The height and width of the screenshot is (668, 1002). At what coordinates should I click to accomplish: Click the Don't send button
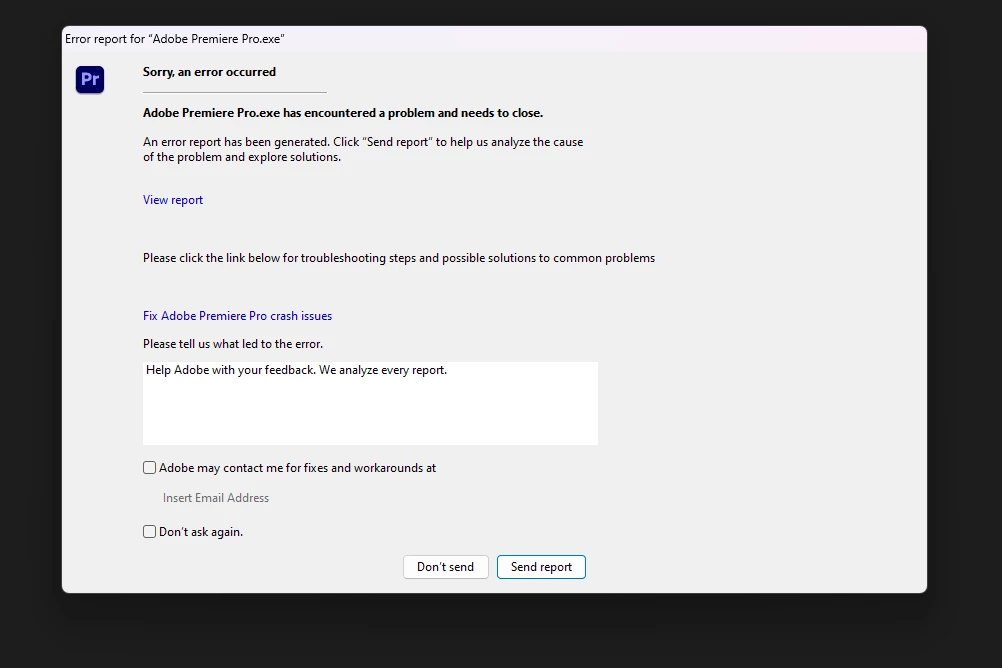click(x=445, y=567)
